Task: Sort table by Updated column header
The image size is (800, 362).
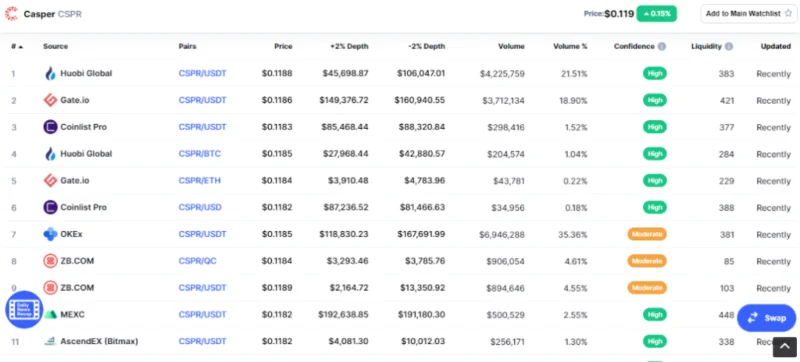Action: pyautogui.click(x=776, y=46)
